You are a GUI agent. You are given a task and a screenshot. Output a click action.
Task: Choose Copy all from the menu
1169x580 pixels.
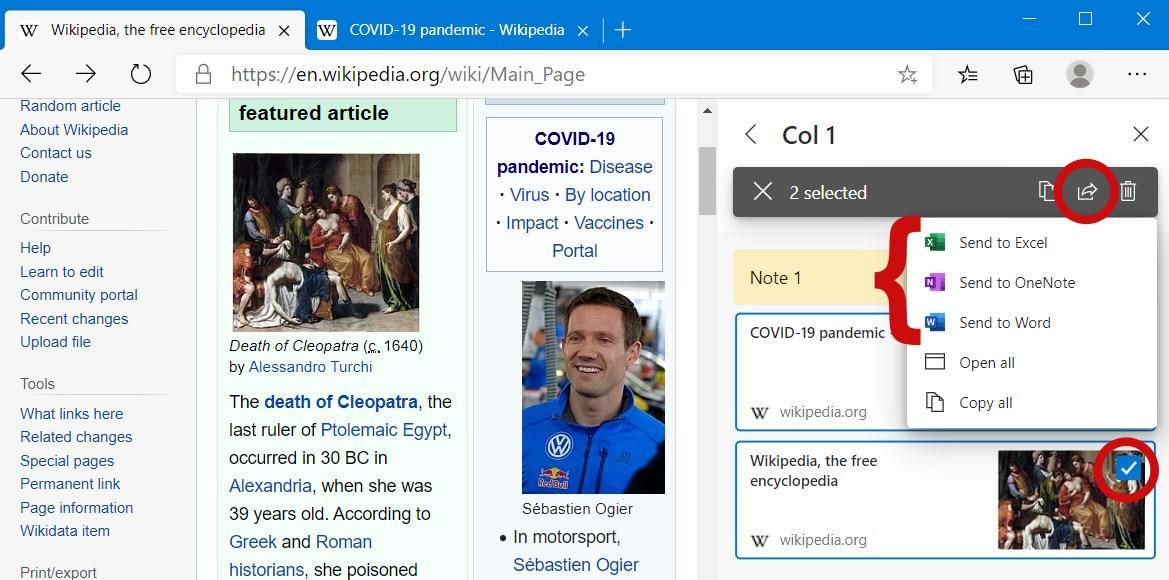(1032, 403)
